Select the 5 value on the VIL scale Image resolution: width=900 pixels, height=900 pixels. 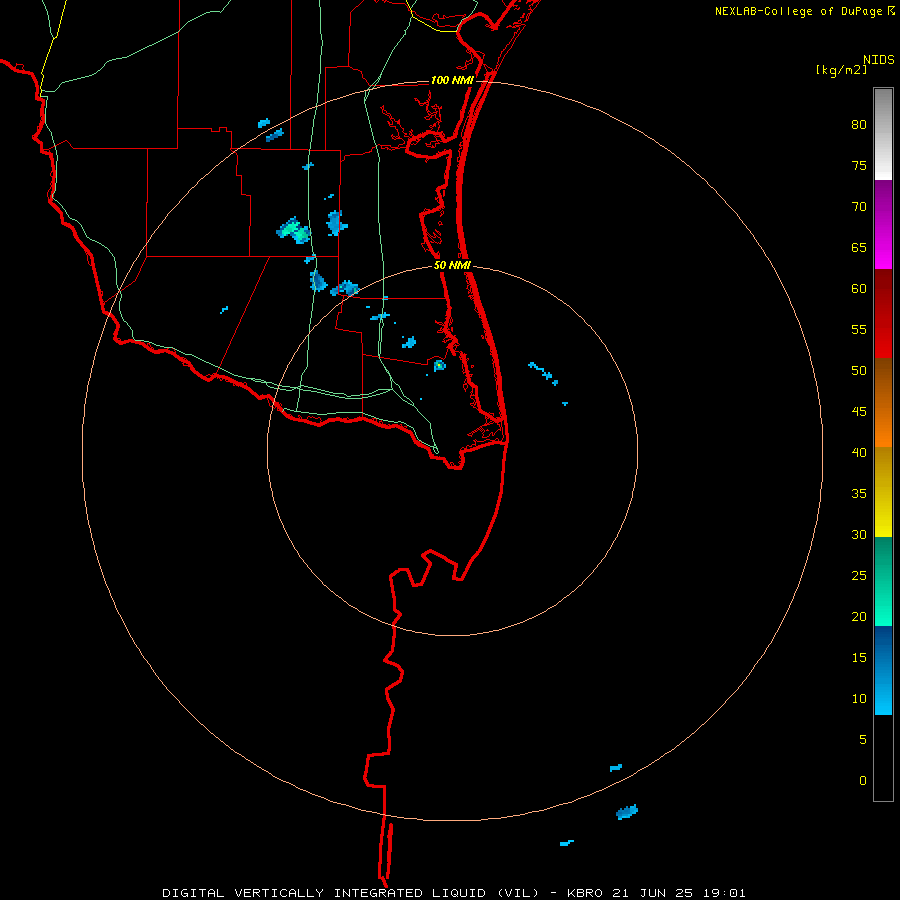point(863,740)
